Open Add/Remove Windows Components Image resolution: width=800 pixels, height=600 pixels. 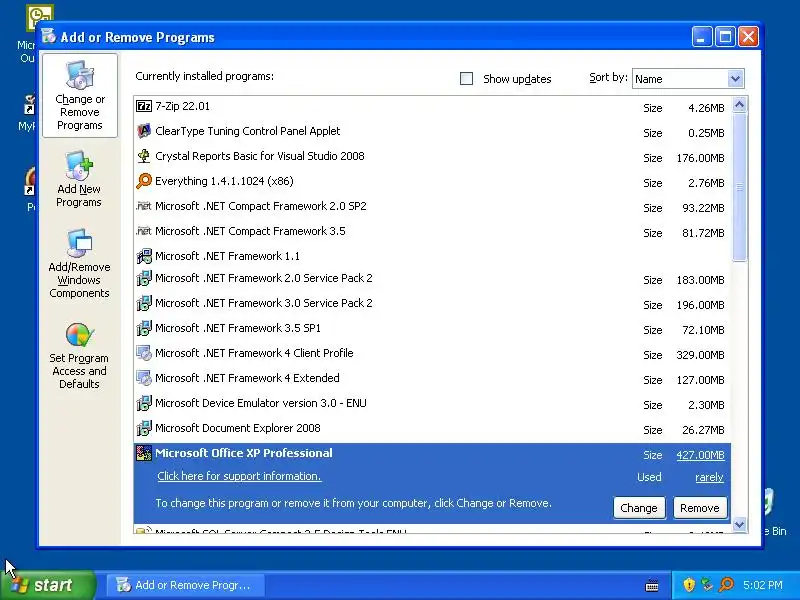79,264
